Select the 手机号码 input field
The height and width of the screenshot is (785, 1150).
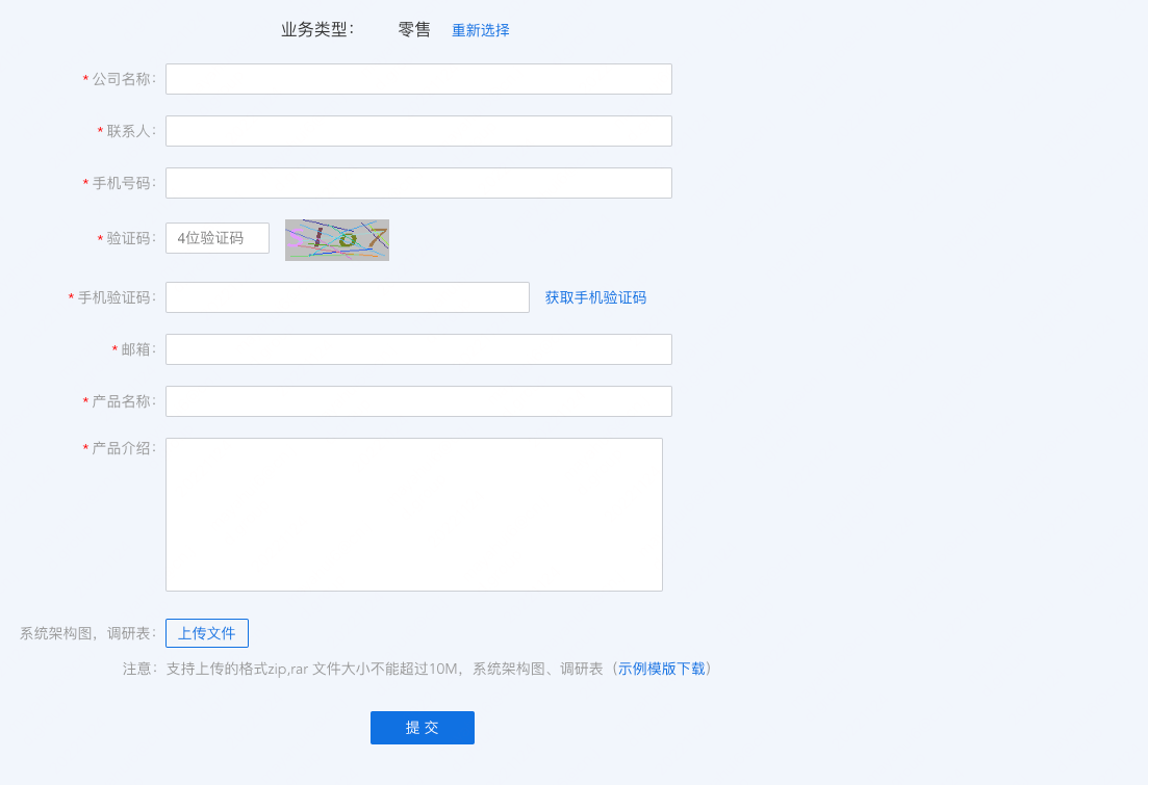coord(418,183)
